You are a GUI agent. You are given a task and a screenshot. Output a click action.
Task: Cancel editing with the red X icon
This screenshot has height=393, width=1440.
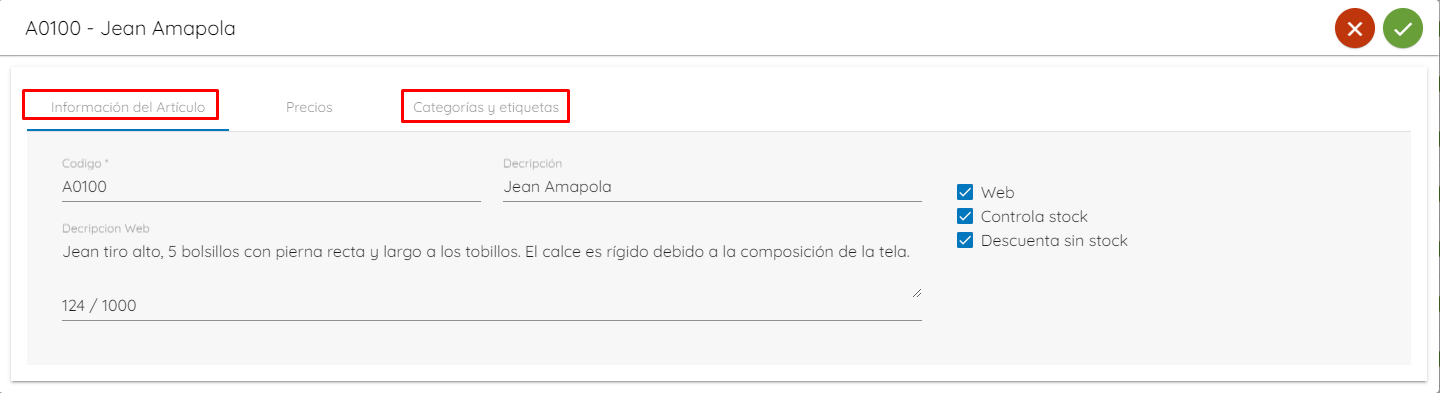click(1355, 29)
